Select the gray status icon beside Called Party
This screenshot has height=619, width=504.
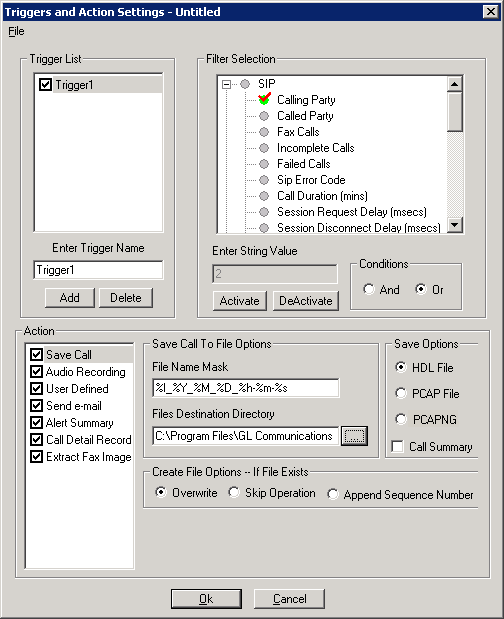(x=264, y=116)
